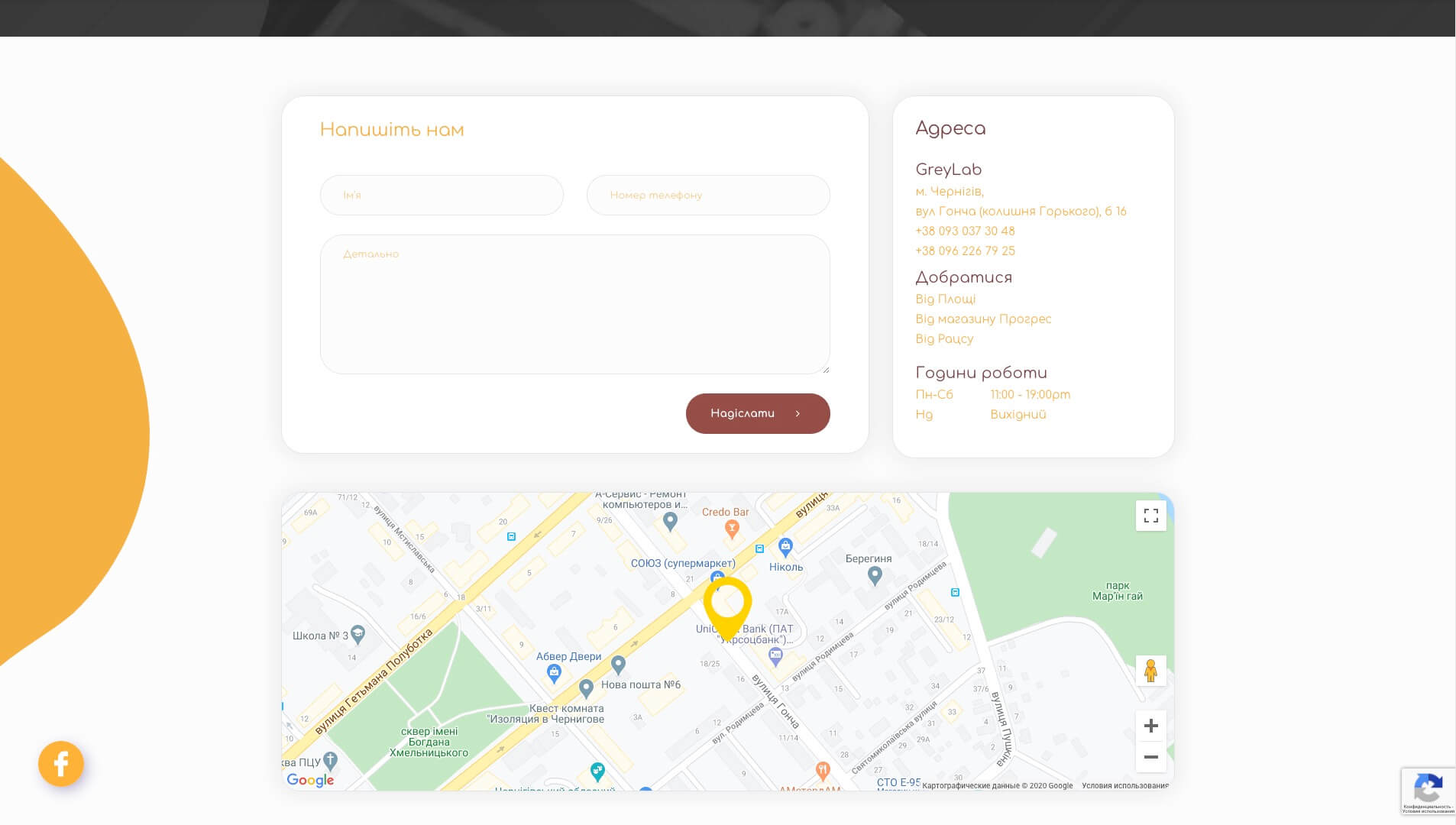Open directions Від Площі
The width and height of the screenshot is (1456, 825).
(x=945, y=299)
